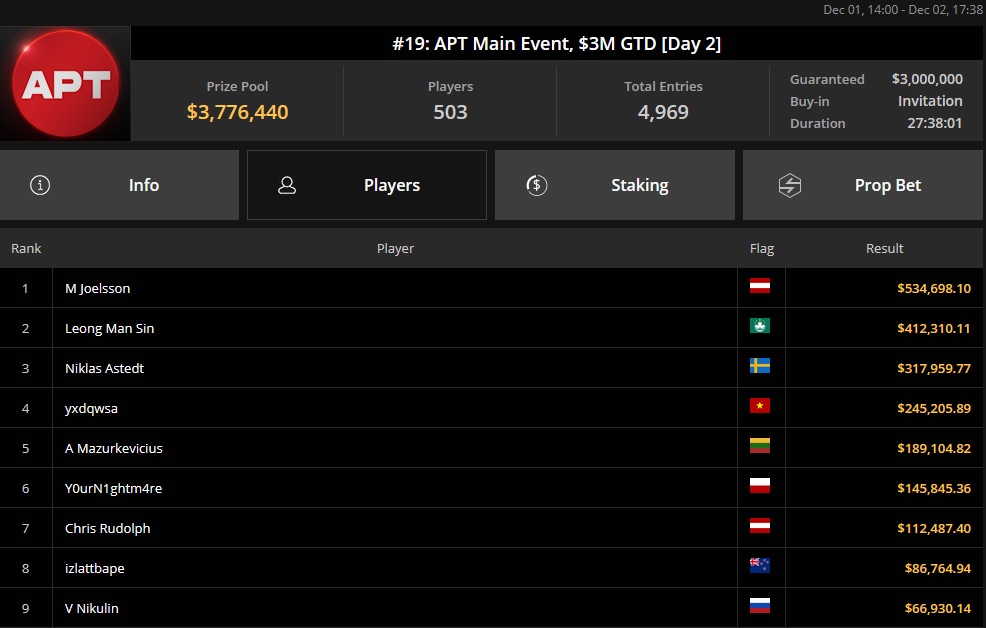Sort by the Result column header
The image size is (986, 628).
pos(884,248)
